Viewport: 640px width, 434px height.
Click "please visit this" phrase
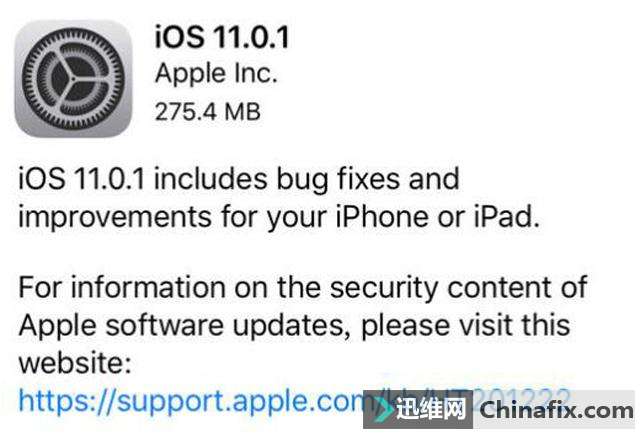pos(466,326)
